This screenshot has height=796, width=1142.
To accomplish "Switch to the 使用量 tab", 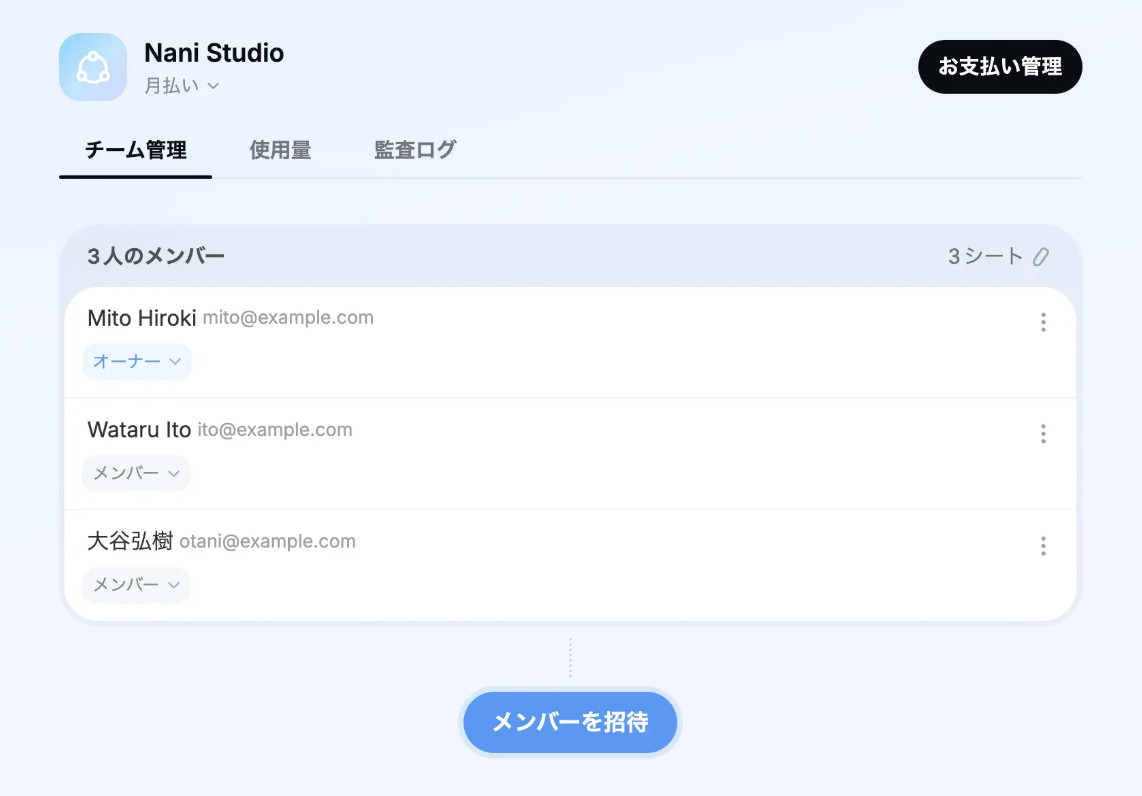I will (x=280, y=150).
